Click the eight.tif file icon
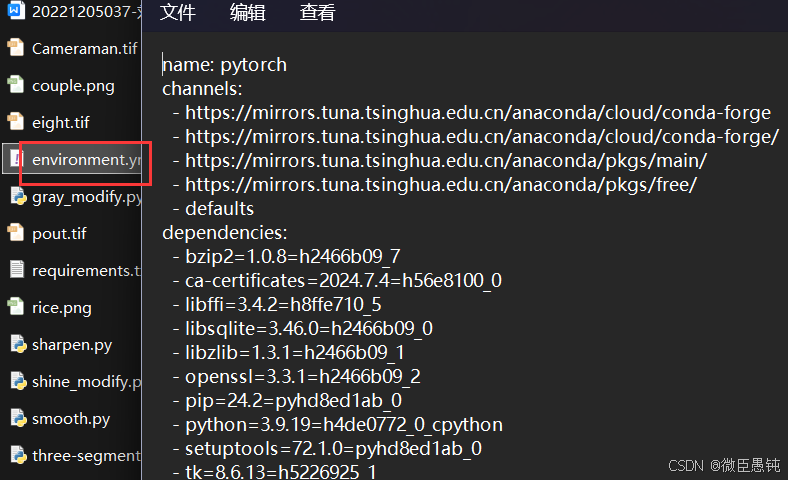Viewport: 788px width, 480px height. (16, 122)
